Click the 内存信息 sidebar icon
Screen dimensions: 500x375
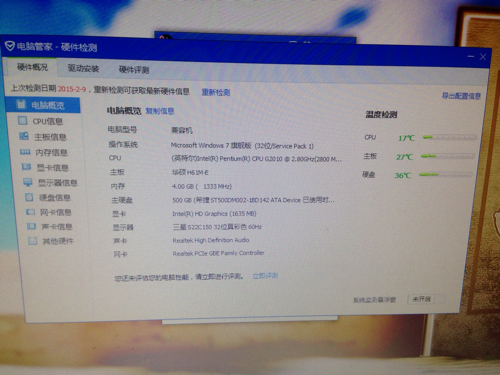coord(25,152)
